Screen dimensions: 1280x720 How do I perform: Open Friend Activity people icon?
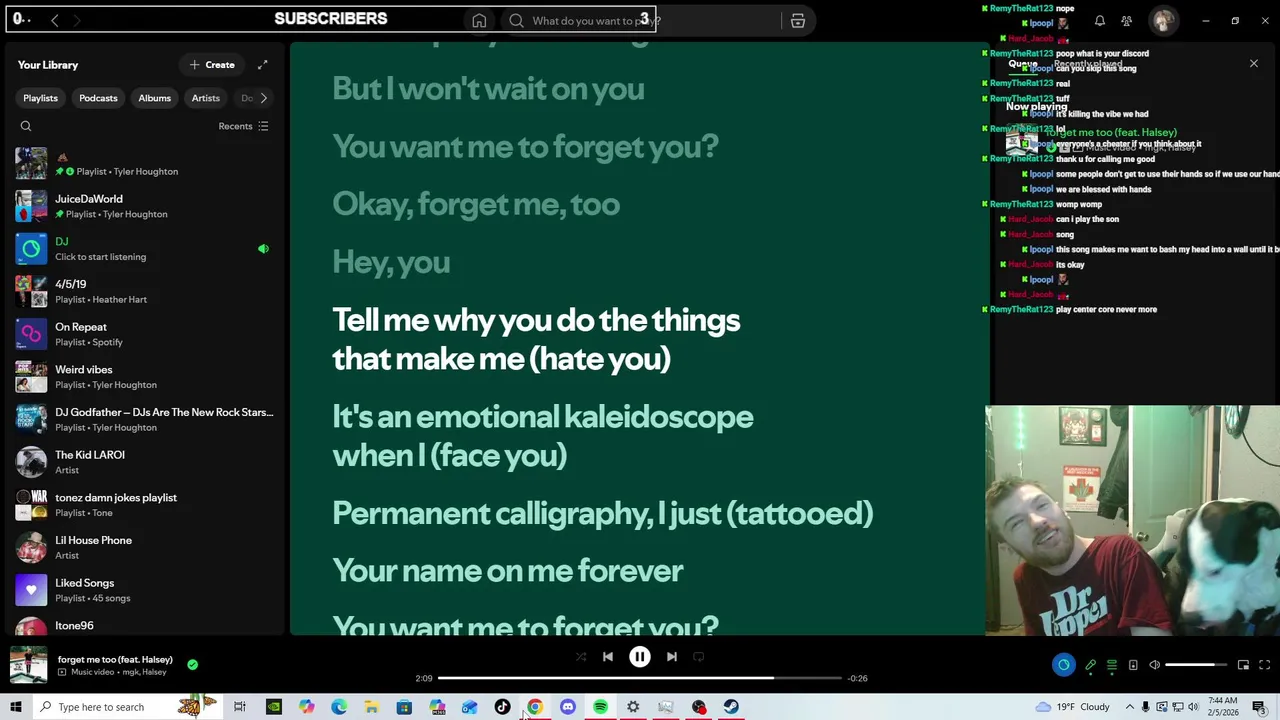(1127, 20)
